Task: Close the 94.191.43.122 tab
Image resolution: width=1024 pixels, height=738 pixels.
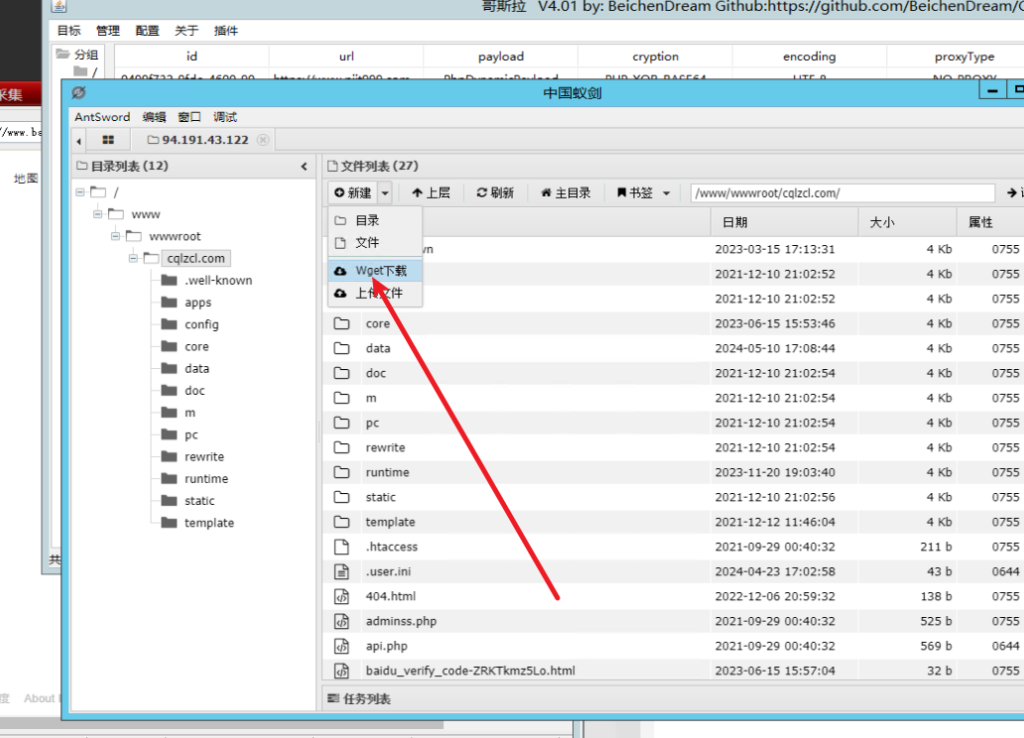Action: [x=263, y=140]
